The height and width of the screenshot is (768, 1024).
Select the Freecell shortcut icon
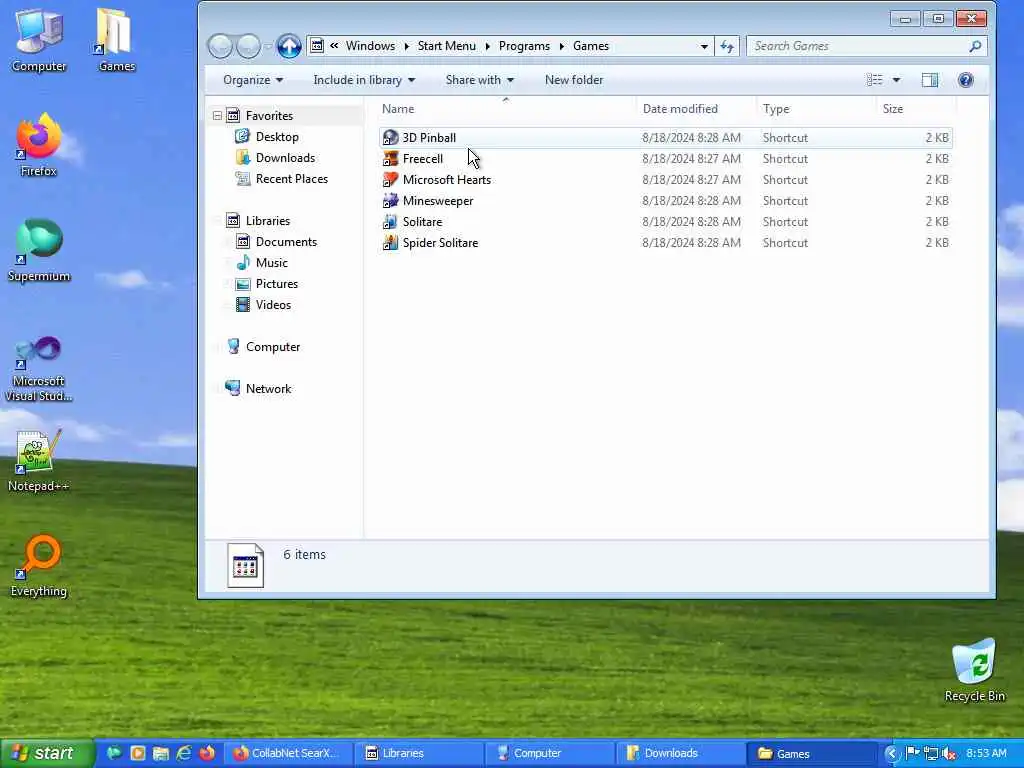point(390,159)
